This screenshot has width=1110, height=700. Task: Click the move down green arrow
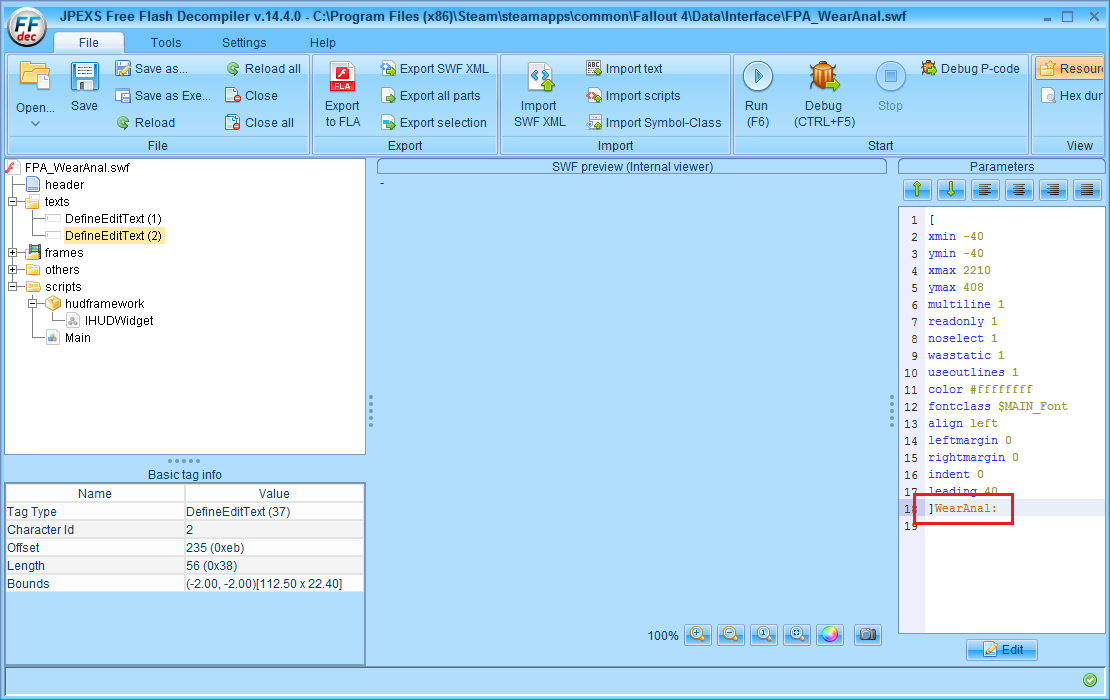click(951, 190)
